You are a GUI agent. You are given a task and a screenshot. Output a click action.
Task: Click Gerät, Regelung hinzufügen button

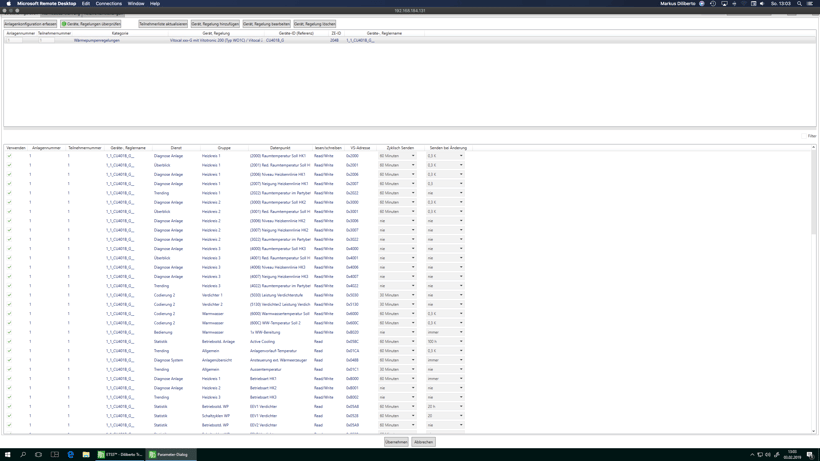(215, 24)
